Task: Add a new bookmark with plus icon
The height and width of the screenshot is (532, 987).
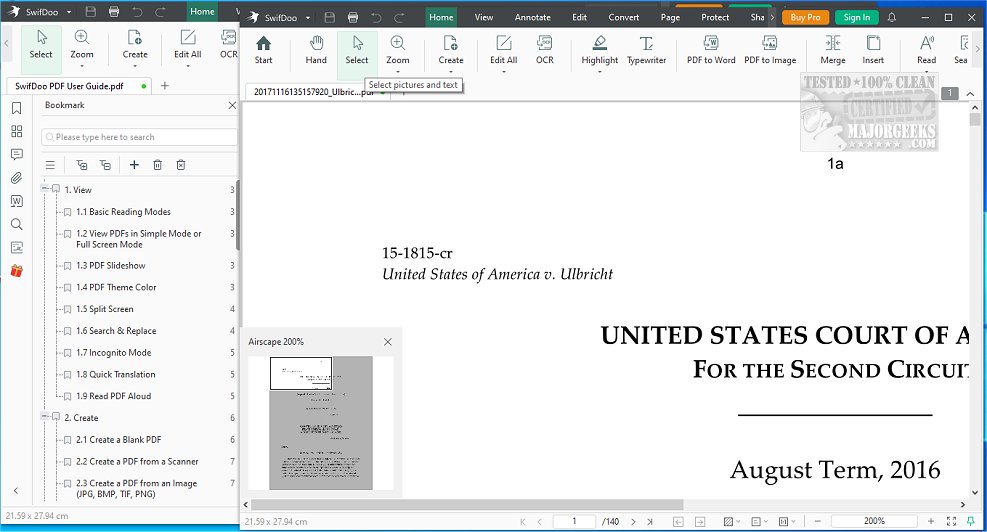Action: click(134, 165)
